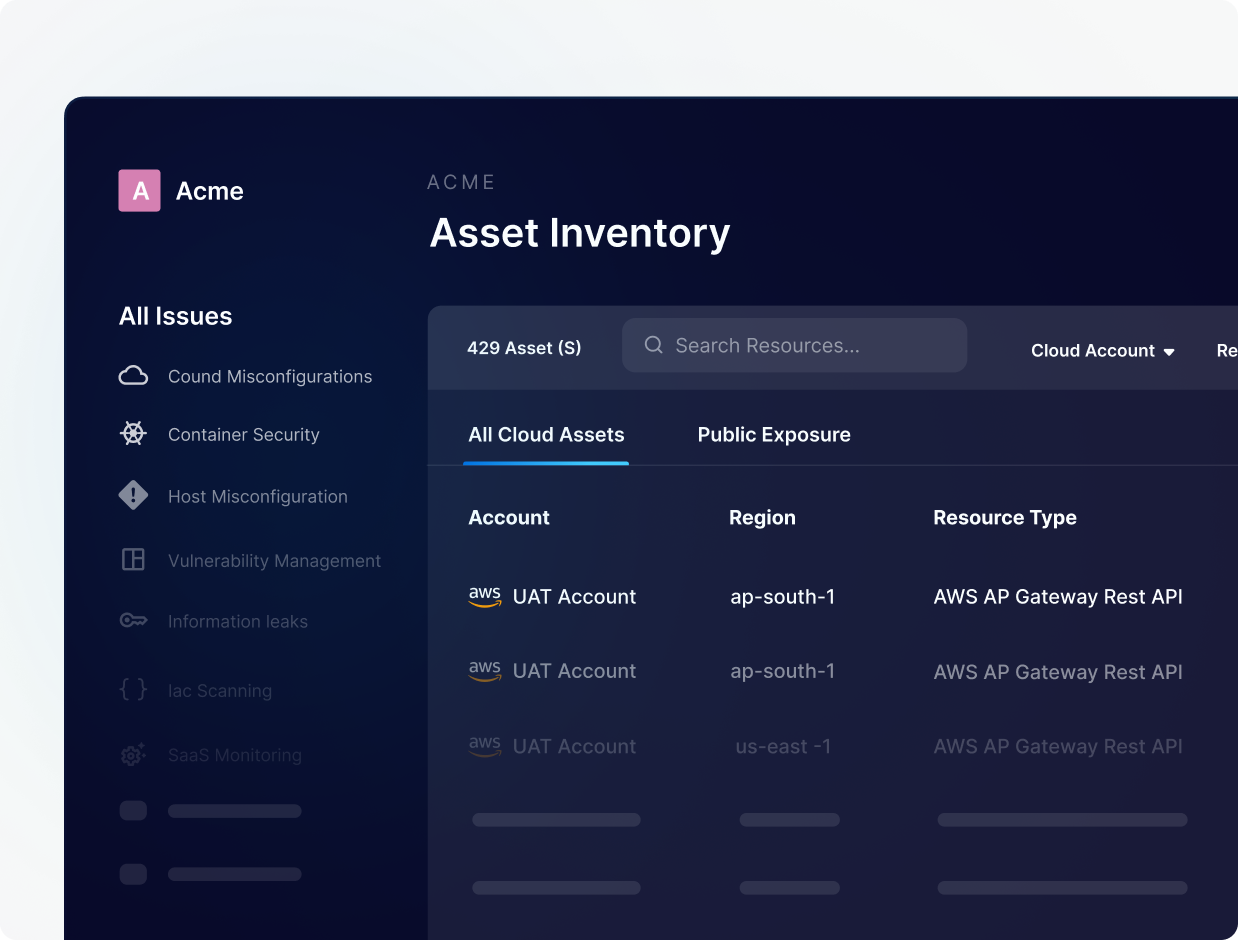Open All Issues in the sidebar
Viewport: 1238px width, 940px height.
pyautogui.click(x=175, y=316)
